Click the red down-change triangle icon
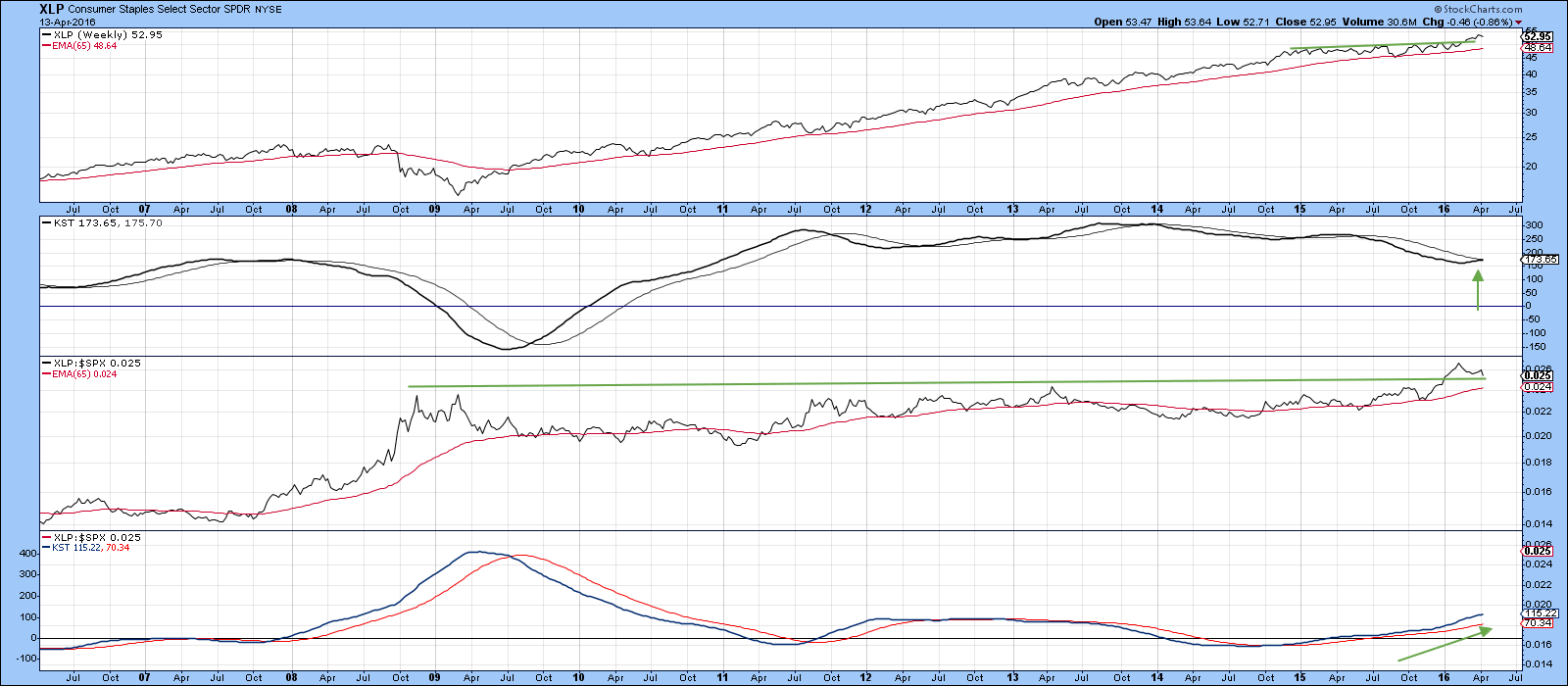This screenshot has height=686, width=1568. [x=1519, y=23]
